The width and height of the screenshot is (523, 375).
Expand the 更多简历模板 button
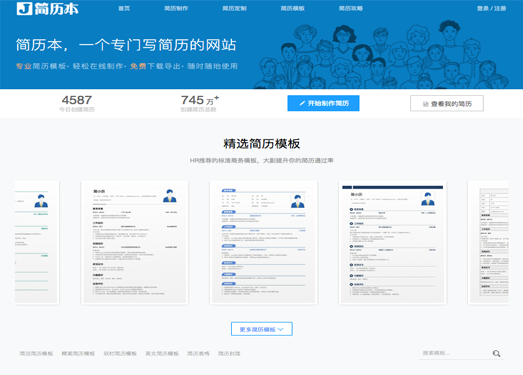click(x=262, y=329)
